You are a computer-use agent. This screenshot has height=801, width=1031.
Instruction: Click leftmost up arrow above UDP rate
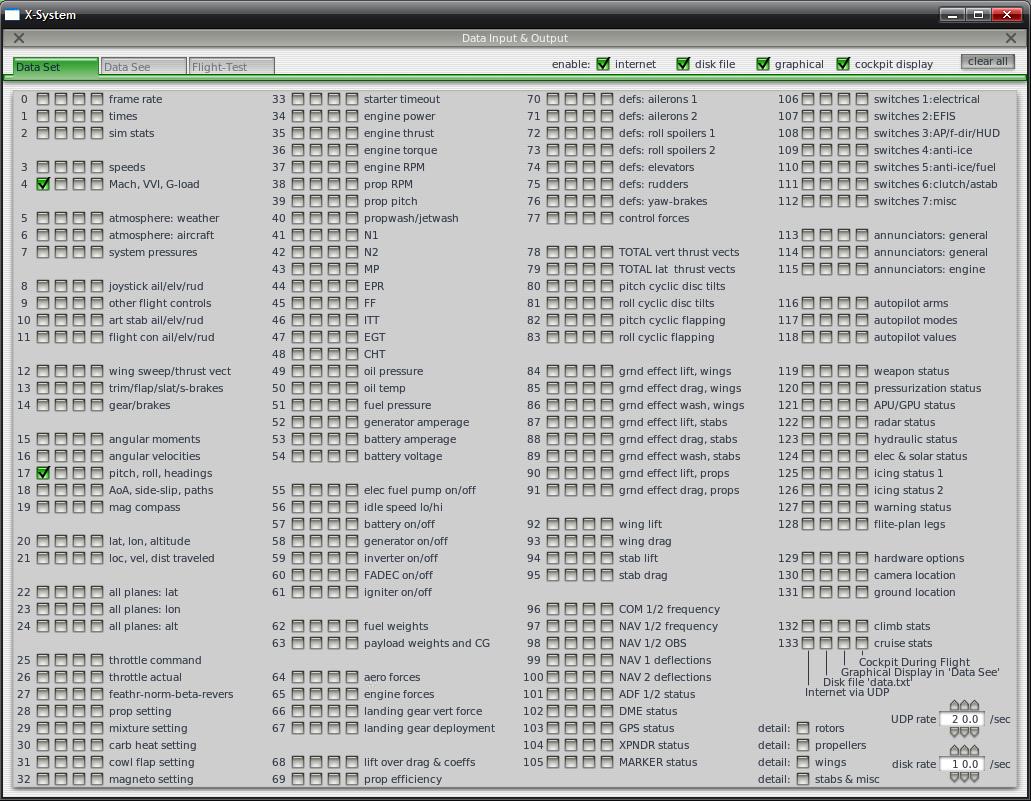[954, 706]
